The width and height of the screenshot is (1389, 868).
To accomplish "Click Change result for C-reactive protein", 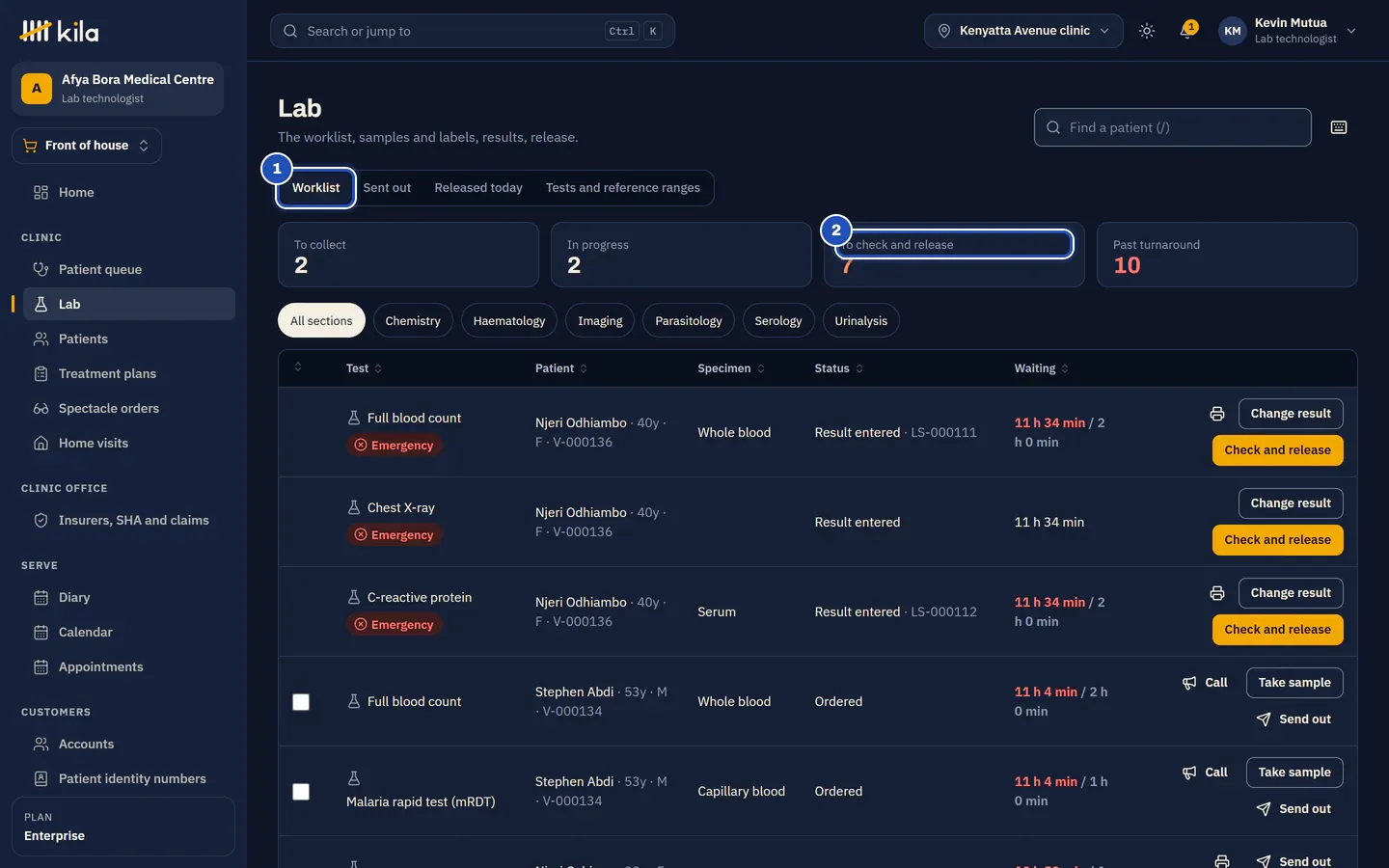I will tap(1291, 593).
